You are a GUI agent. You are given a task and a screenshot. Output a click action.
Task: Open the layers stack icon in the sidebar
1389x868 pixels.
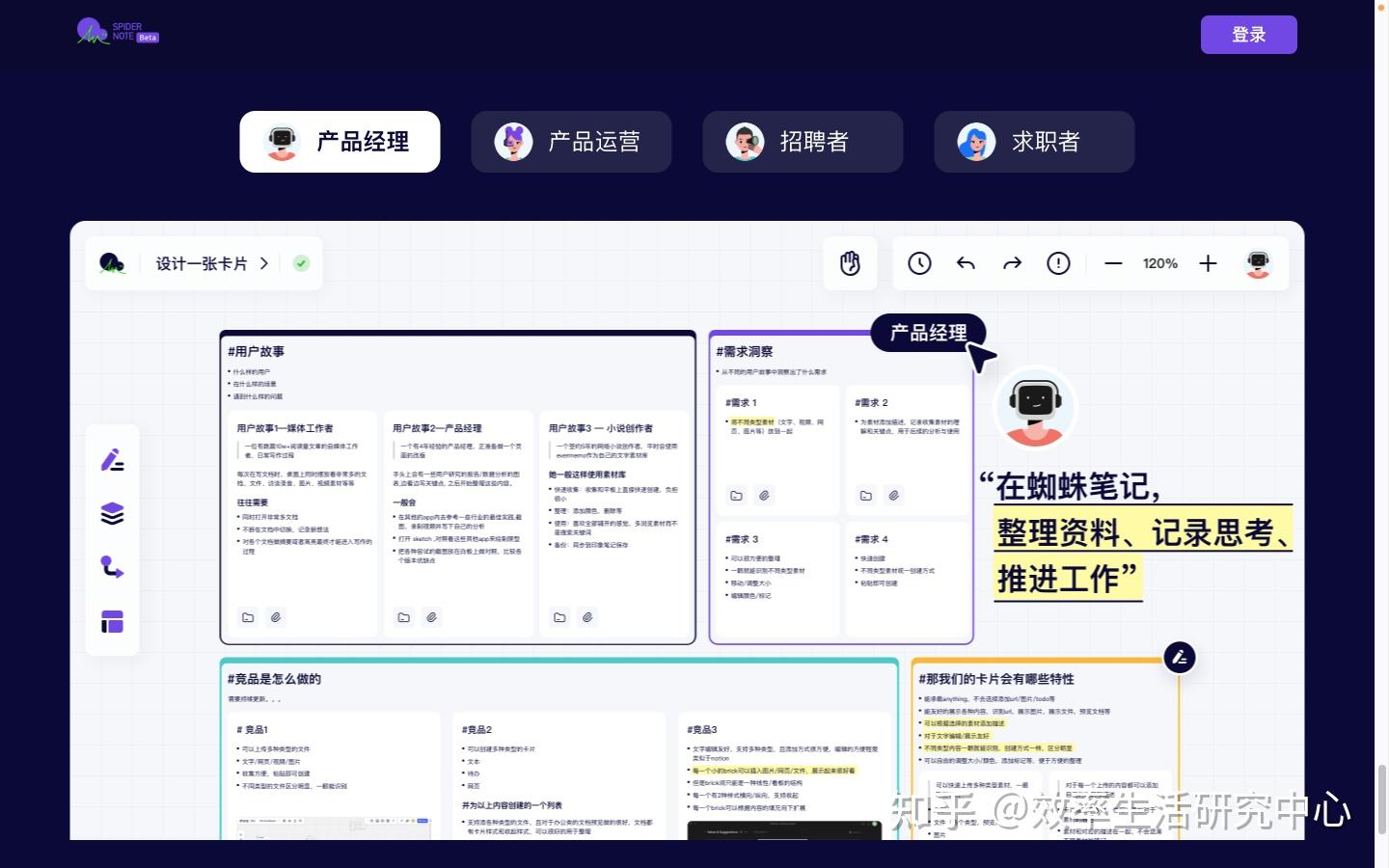[112, 513]
